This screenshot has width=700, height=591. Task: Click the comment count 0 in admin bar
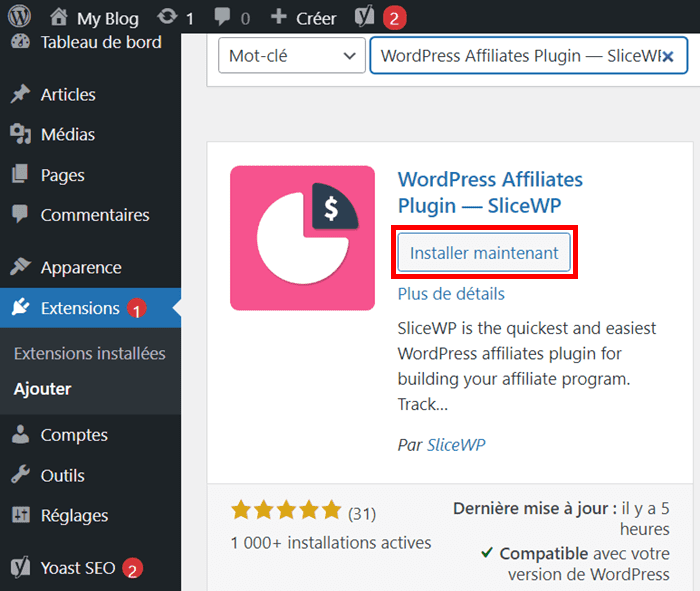(x=245, y=19)
